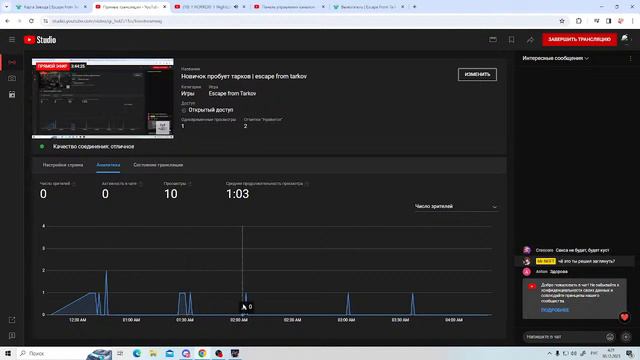Show hidden system tray icons
The width and height of the screenshot is (640, 360).
[549, 353]
